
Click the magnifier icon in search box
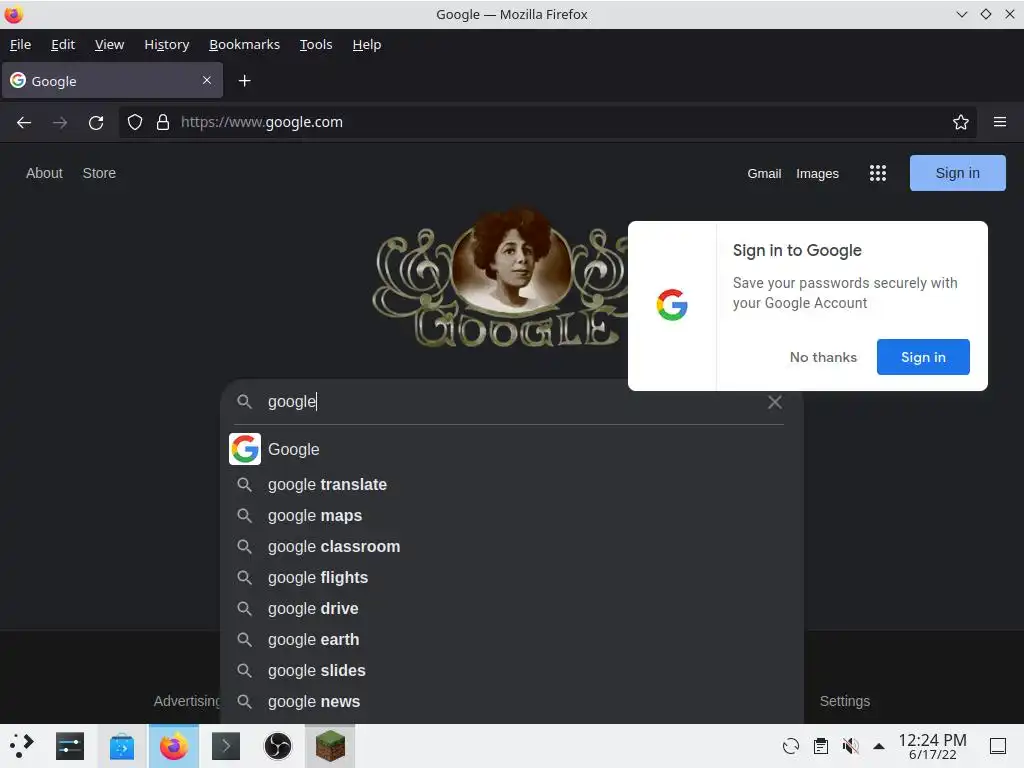coord(244,402)
